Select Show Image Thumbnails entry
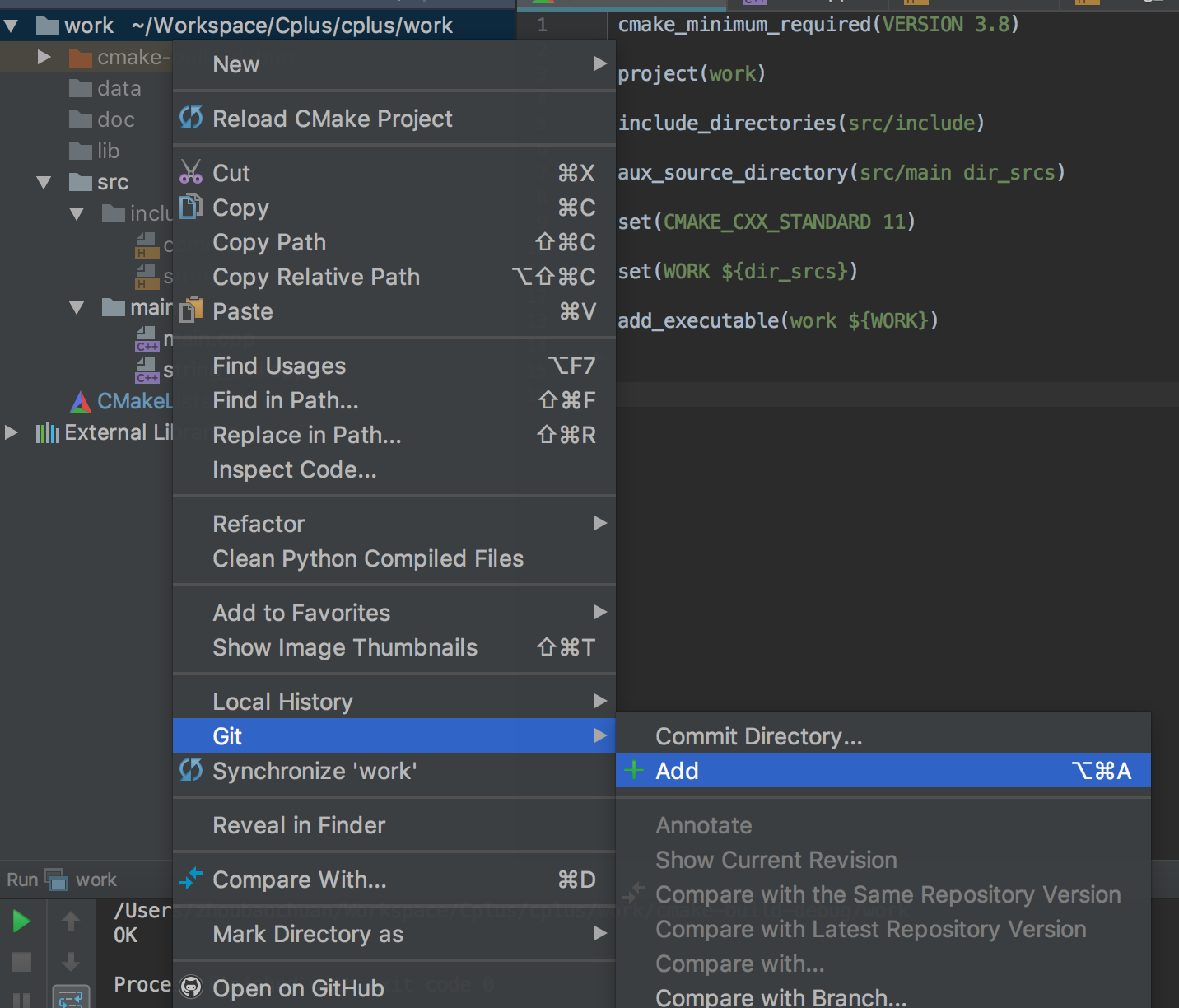The image size is (1179, 1008). point(394,647)
